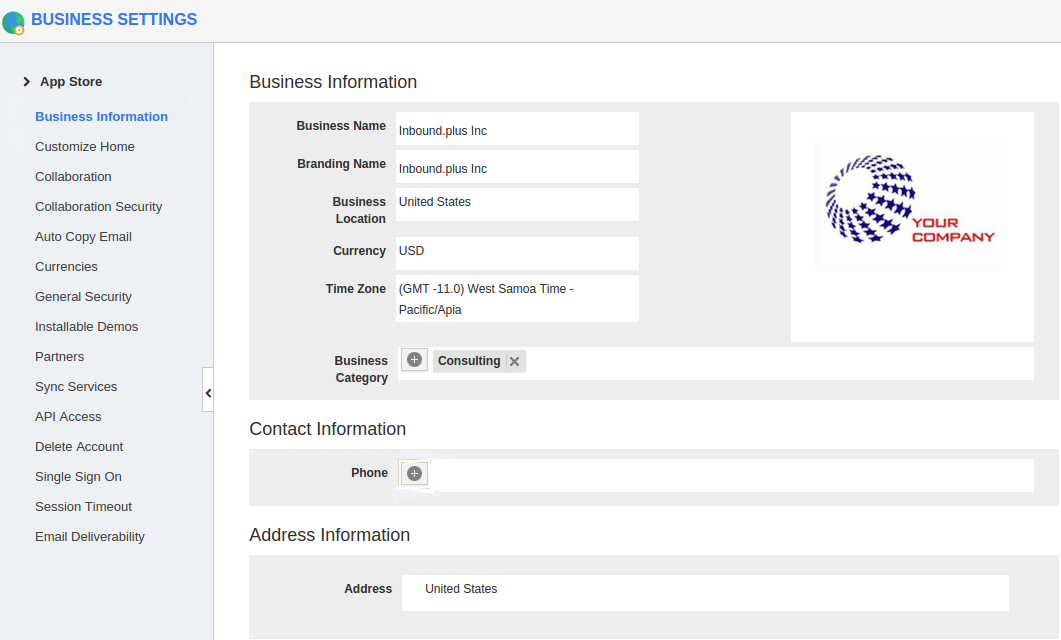Screen dimensions: 1061x640
Task: Open the Time Zone field
Action: (x=516, y=299)
